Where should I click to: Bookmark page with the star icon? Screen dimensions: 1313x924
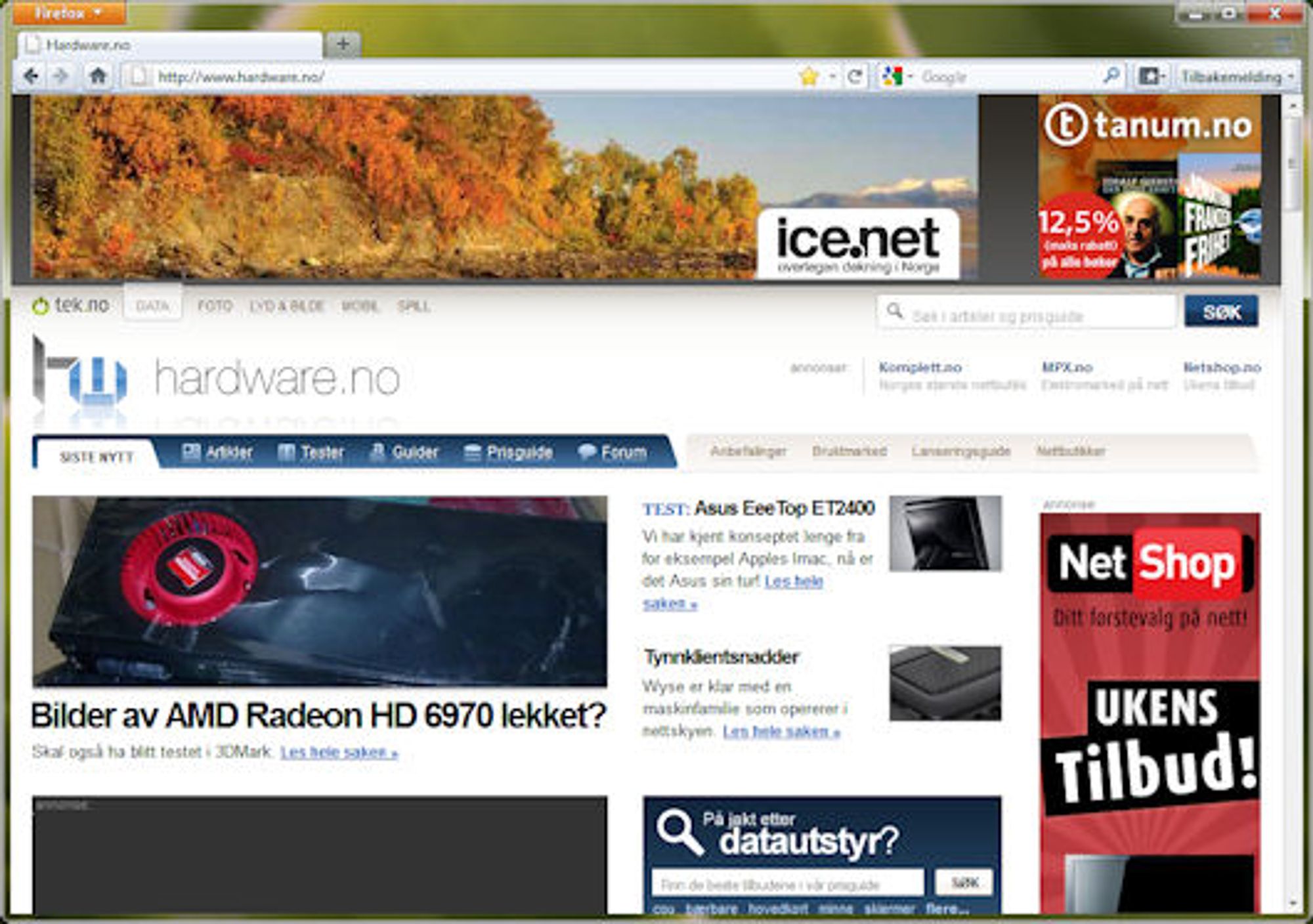click(x=809, y=77)
